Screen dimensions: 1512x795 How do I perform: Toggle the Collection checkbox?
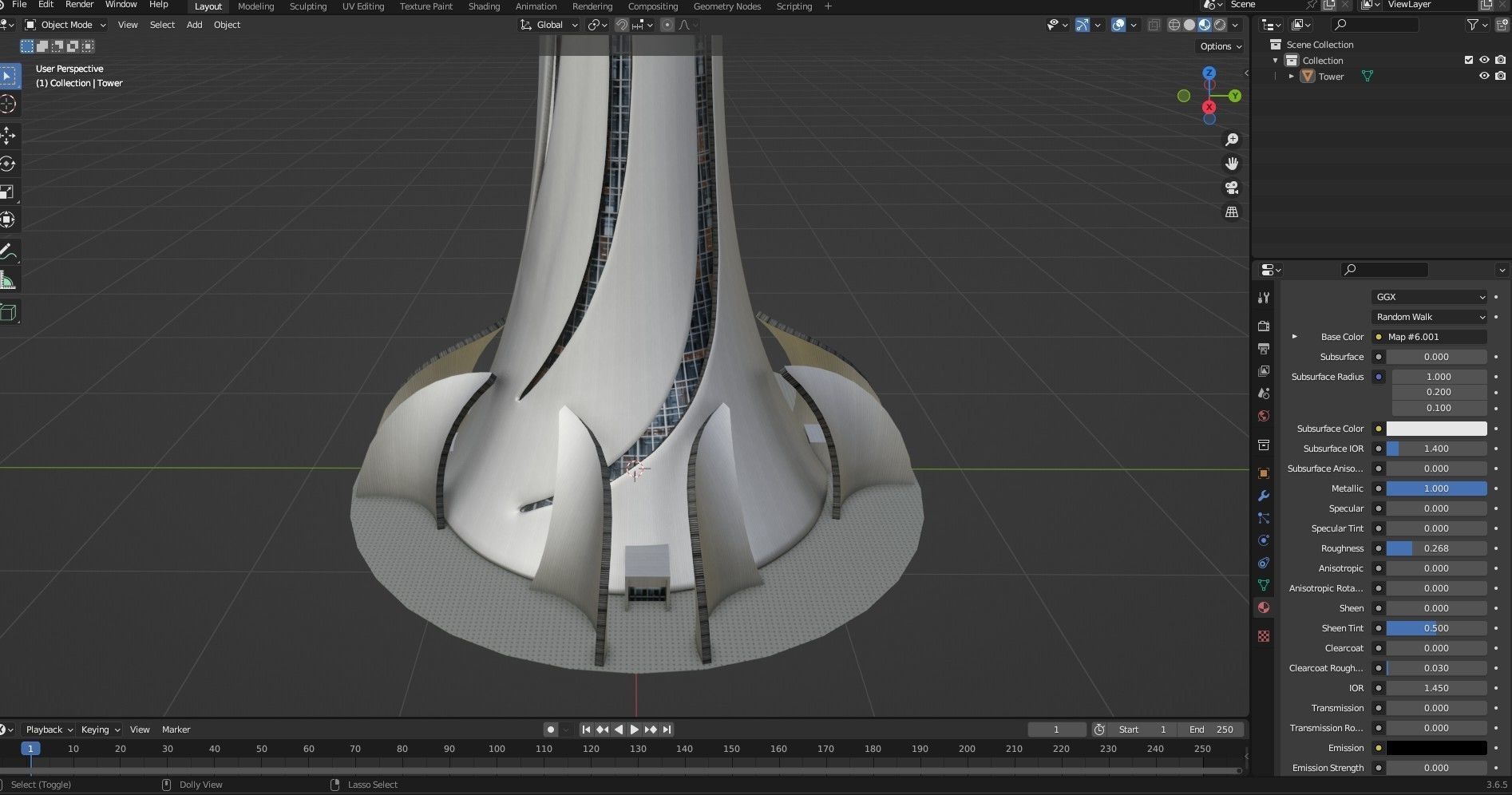click(x=1468, y=60)
